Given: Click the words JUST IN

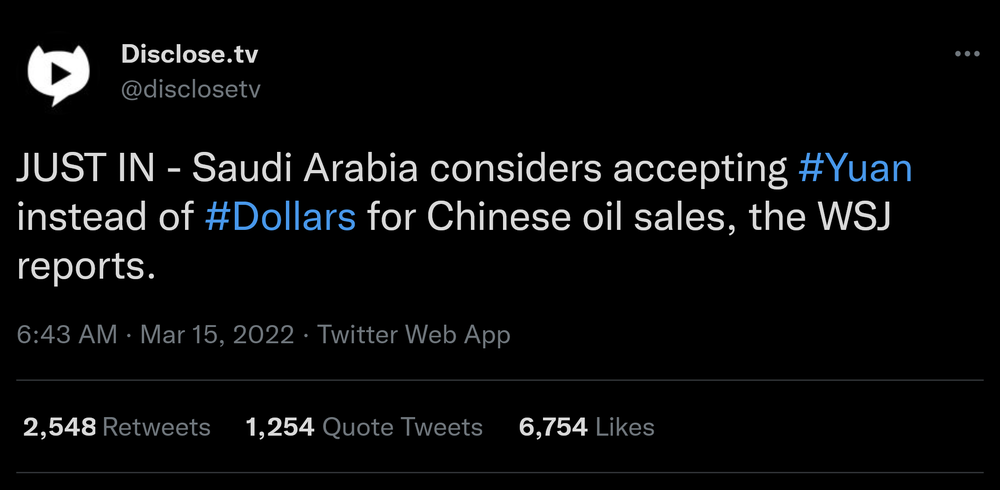Looking at the screenshot, I should (86, 169).
